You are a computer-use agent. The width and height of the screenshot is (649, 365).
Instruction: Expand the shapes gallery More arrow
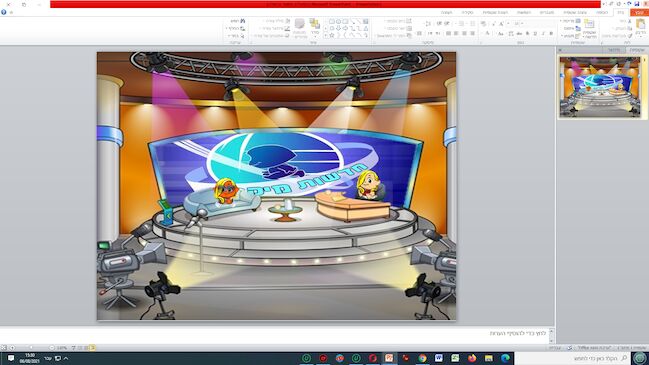pyautogui.click(x=325, y=36)
